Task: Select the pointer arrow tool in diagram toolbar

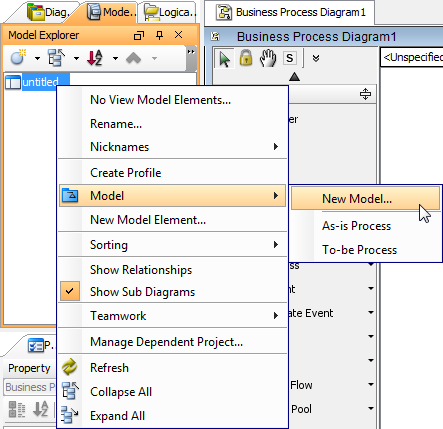Action: 224,59
